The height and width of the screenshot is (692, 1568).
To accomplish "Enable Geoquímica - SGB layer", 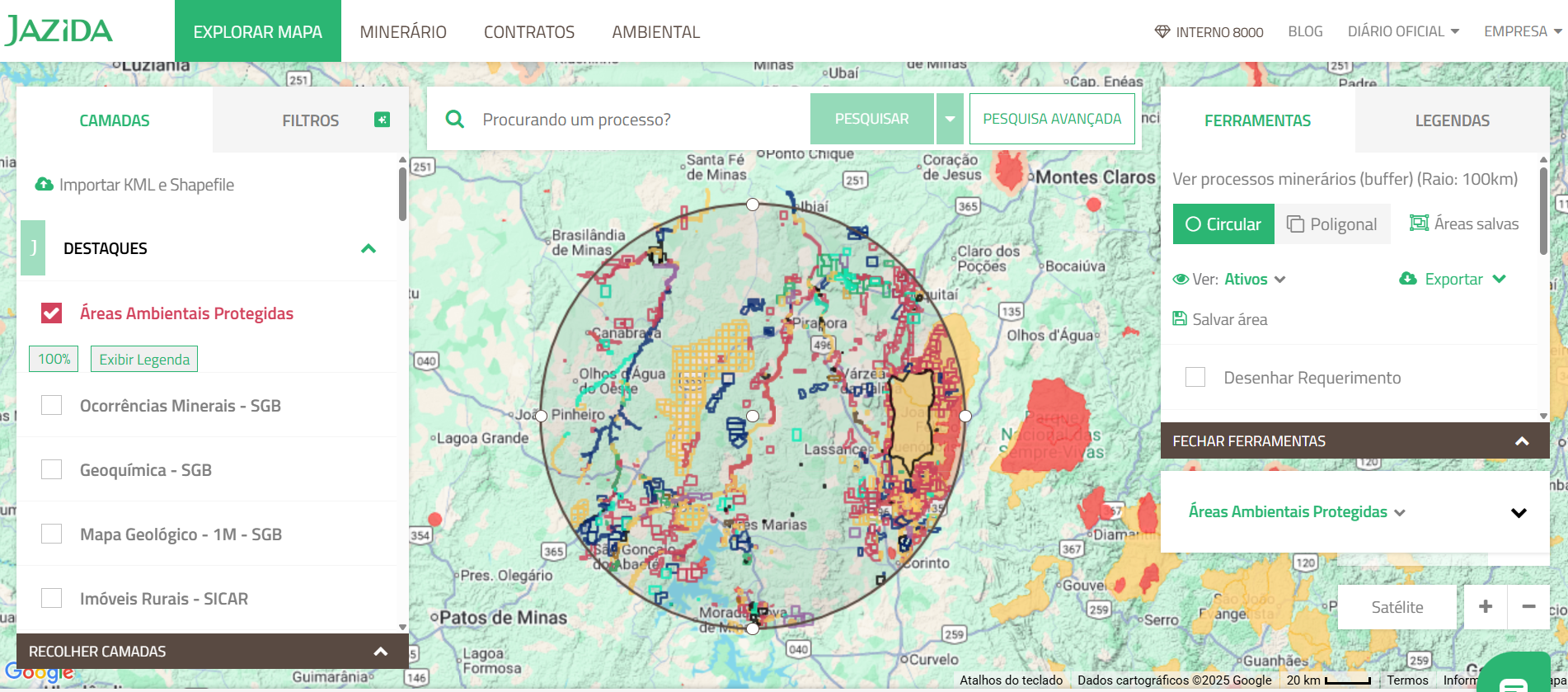I will click(51, 469).
